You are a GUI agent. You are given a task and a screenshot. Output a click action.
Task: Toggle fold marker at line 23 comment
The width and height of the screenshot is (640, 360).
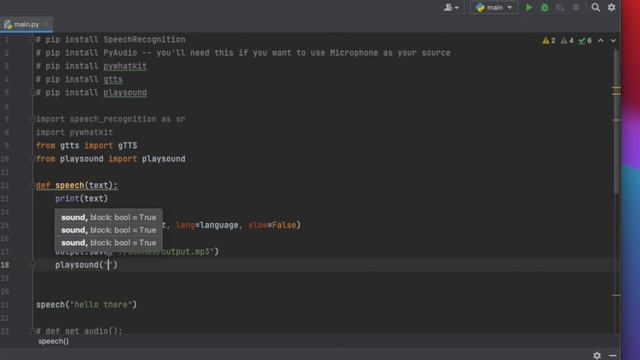(x=33, y=331)
